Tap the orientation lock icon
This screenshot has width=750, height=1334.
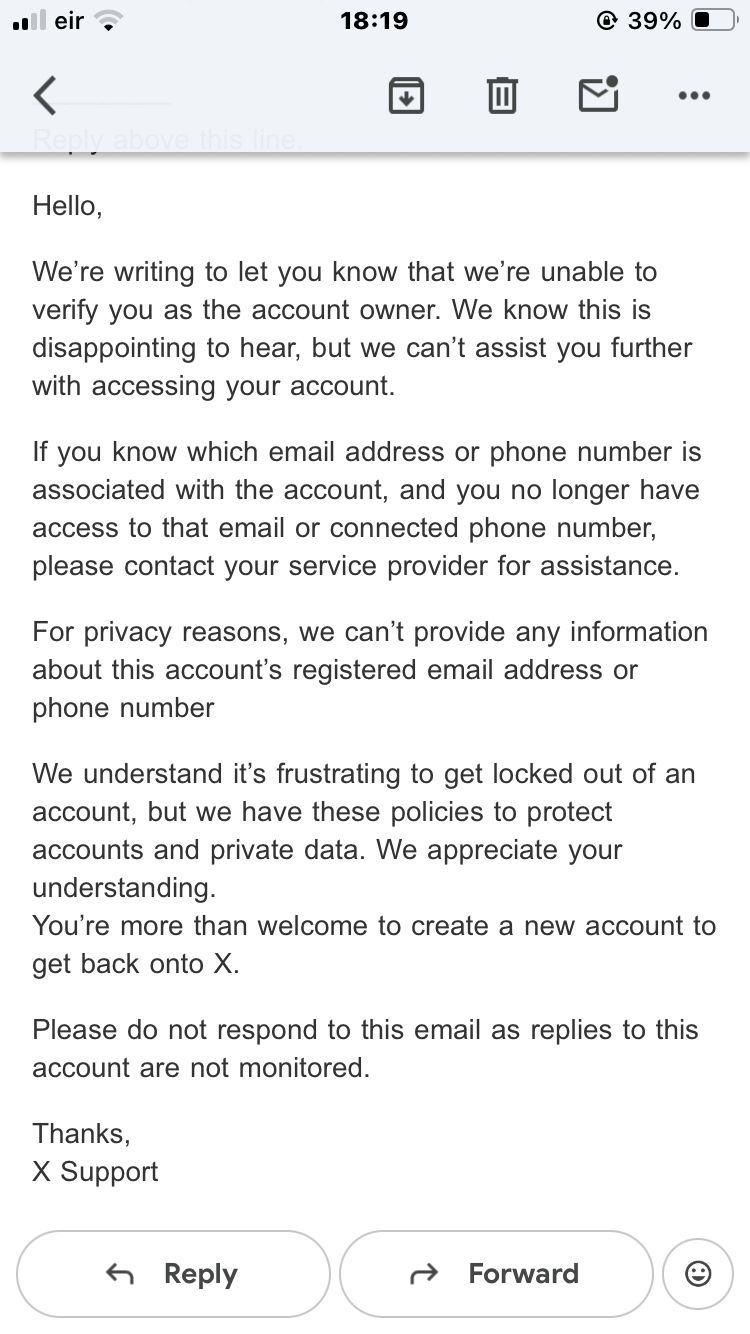click(606, 21)
